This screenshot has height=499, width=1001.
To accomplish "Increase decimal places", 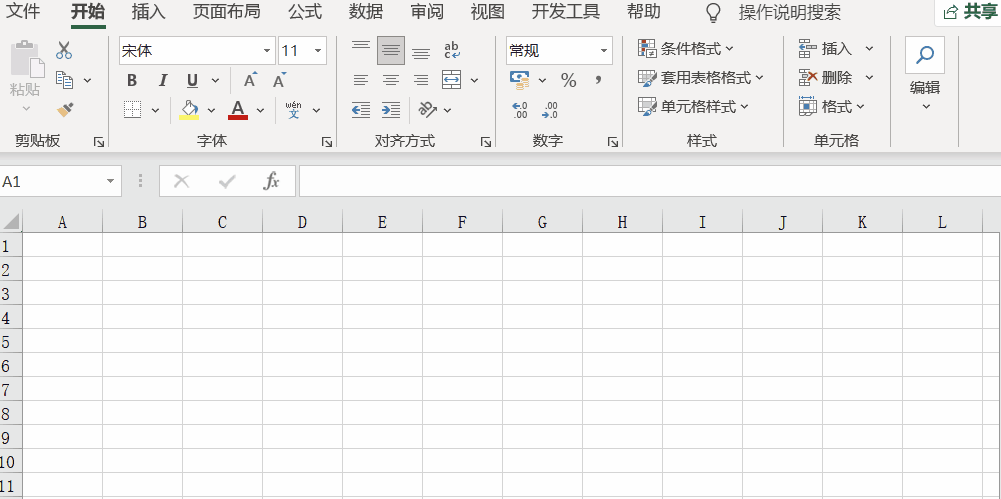I will [x=520, y=110].
